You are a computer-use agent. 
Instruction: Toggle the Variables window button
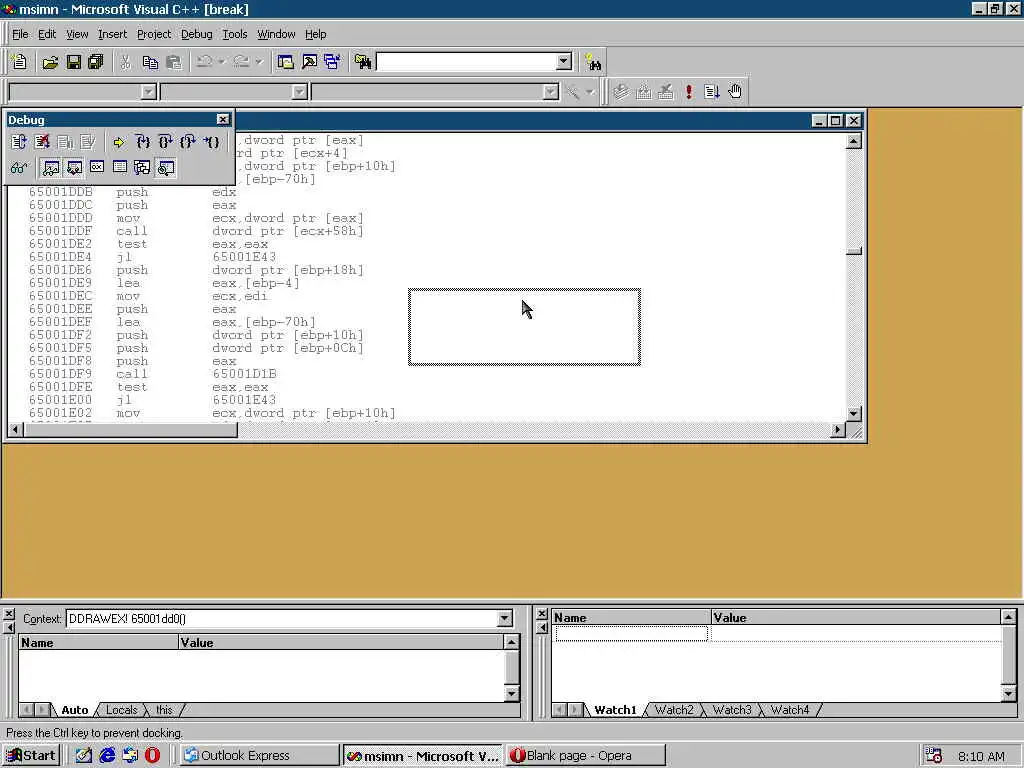tap(74, 168)
